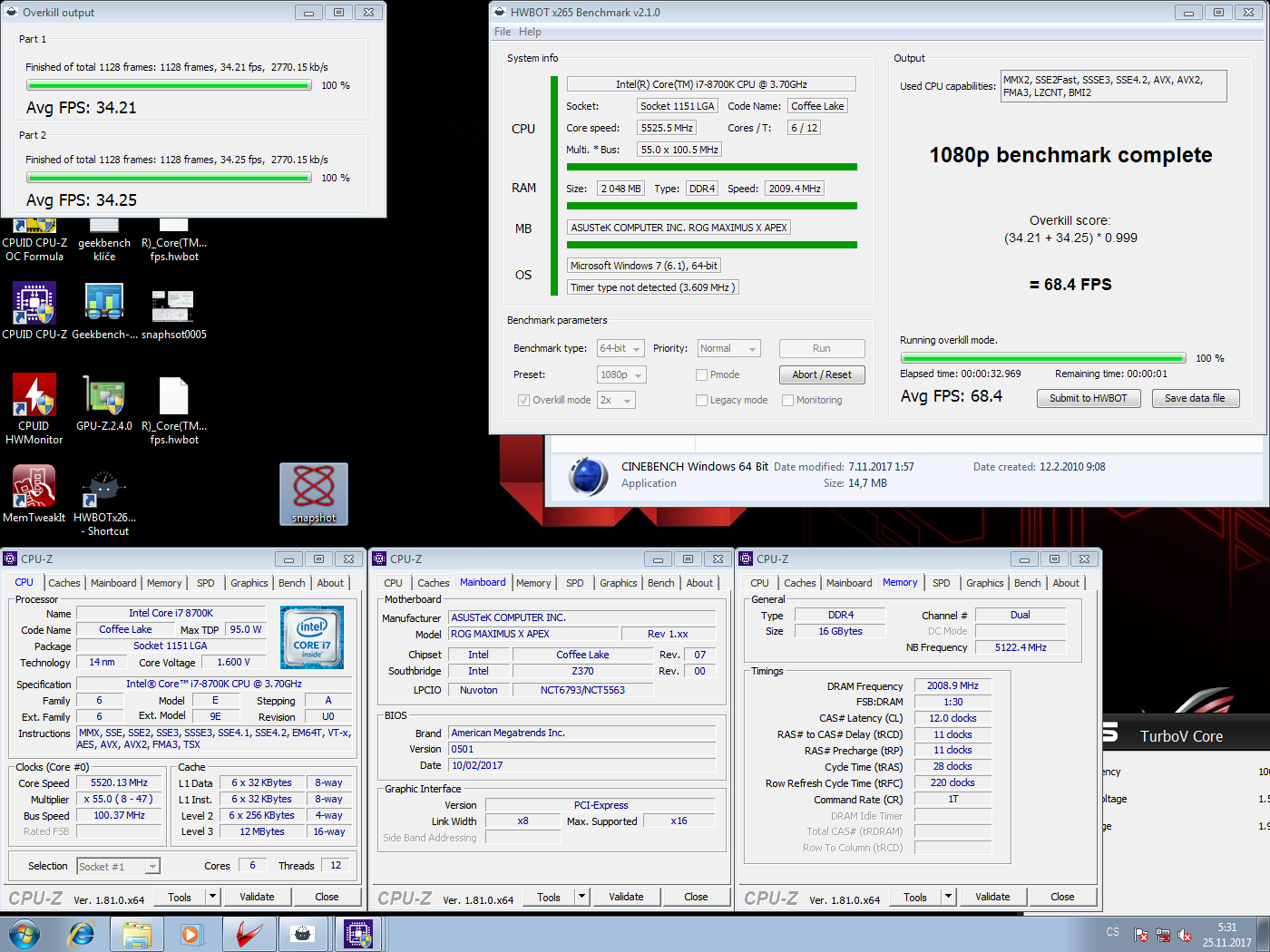Enable the Pmode checkbox
The image size is (1270, 952).
pos(701,374)
